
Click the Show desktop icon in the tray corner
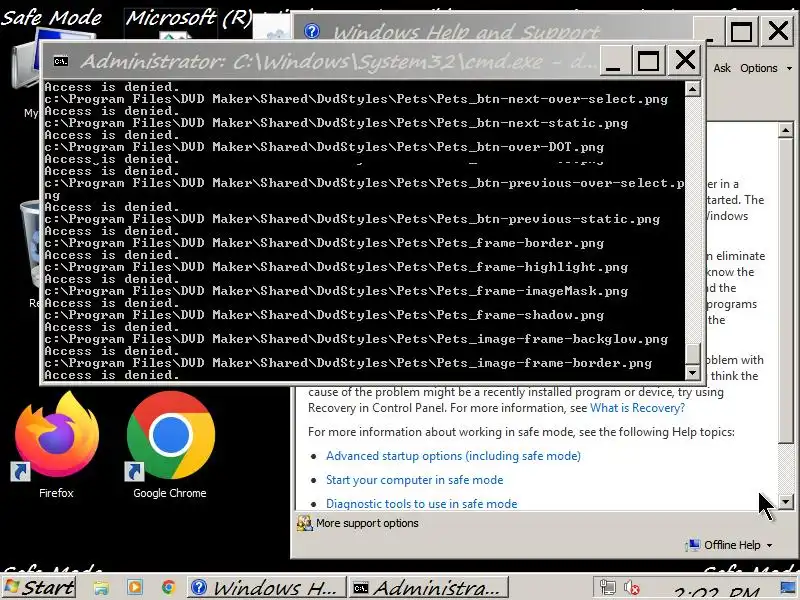(788, 588)
